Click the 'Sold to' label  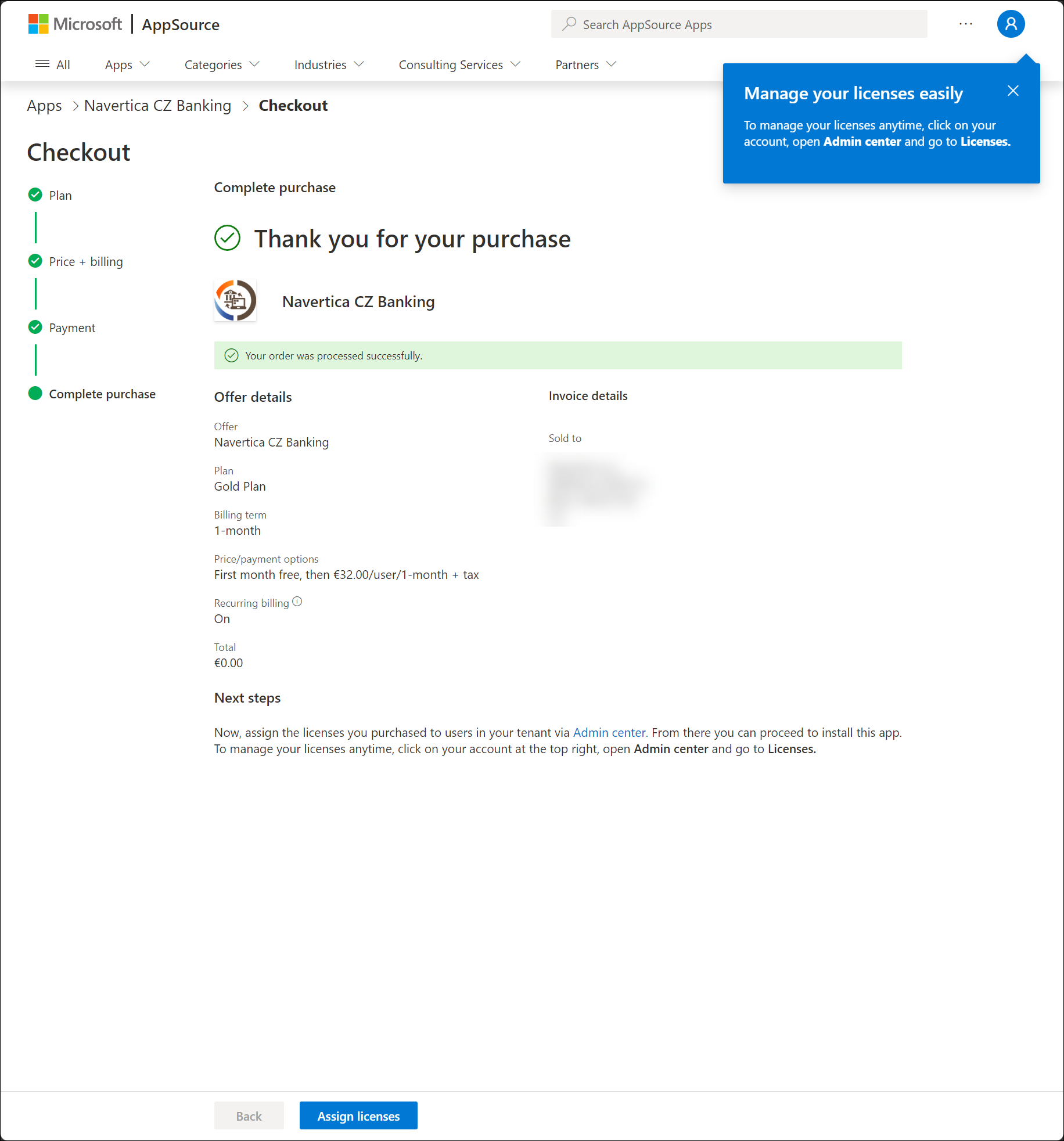(565, 438)
